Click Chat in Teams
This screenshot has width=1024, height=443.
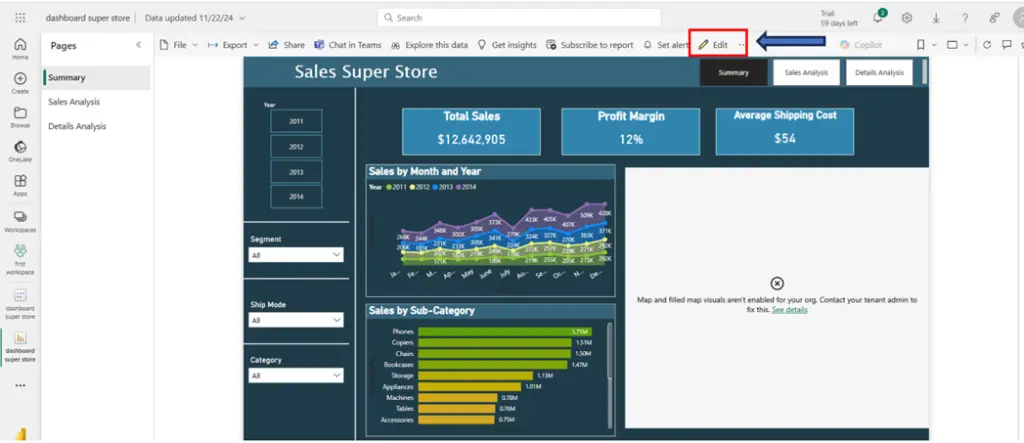[x=347, y=45]
